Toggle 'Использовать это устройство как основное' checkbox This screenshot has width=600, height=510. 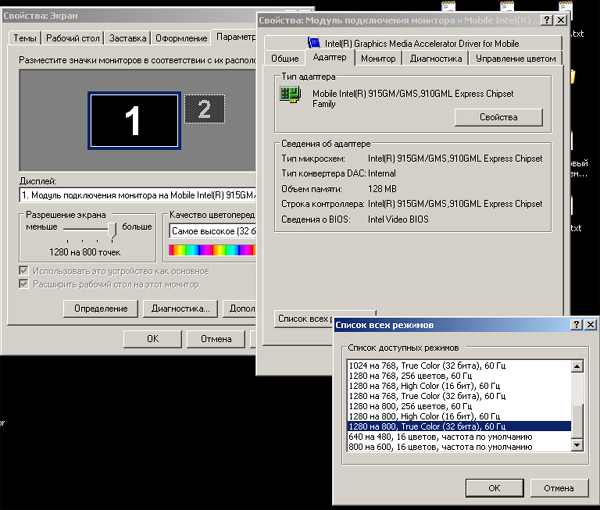[25, 271]
